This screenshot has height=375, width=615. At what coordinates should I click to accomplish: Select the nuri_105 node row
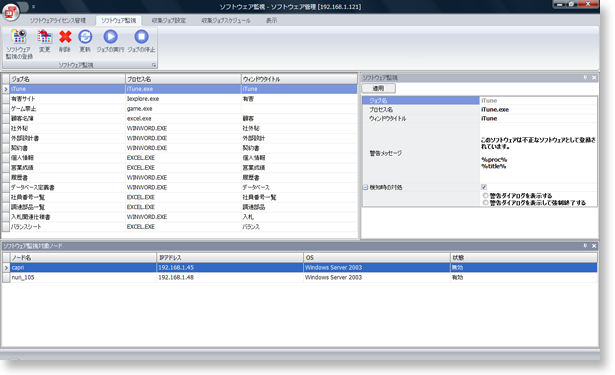tap(304, 277)
